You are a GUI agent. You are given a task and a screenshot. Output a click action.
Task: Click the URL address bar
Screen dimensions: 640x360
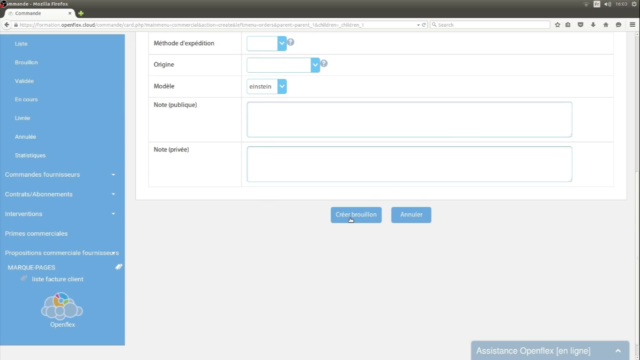pos(216,25)
